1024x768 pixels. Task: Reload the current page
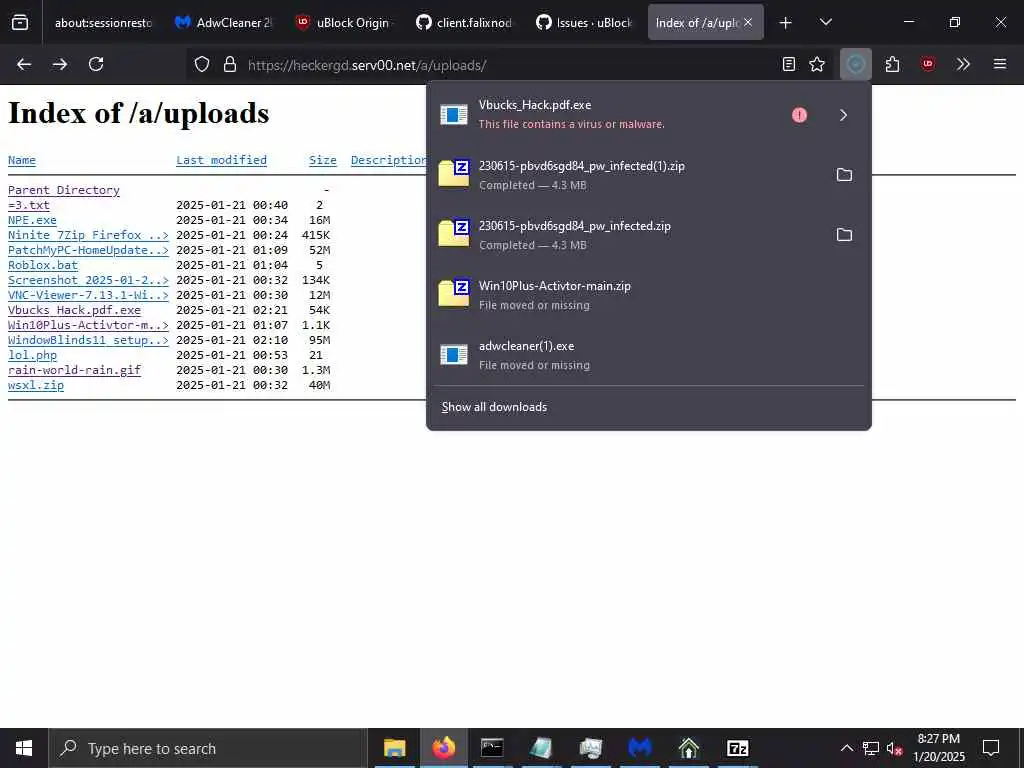click(96, 64)
